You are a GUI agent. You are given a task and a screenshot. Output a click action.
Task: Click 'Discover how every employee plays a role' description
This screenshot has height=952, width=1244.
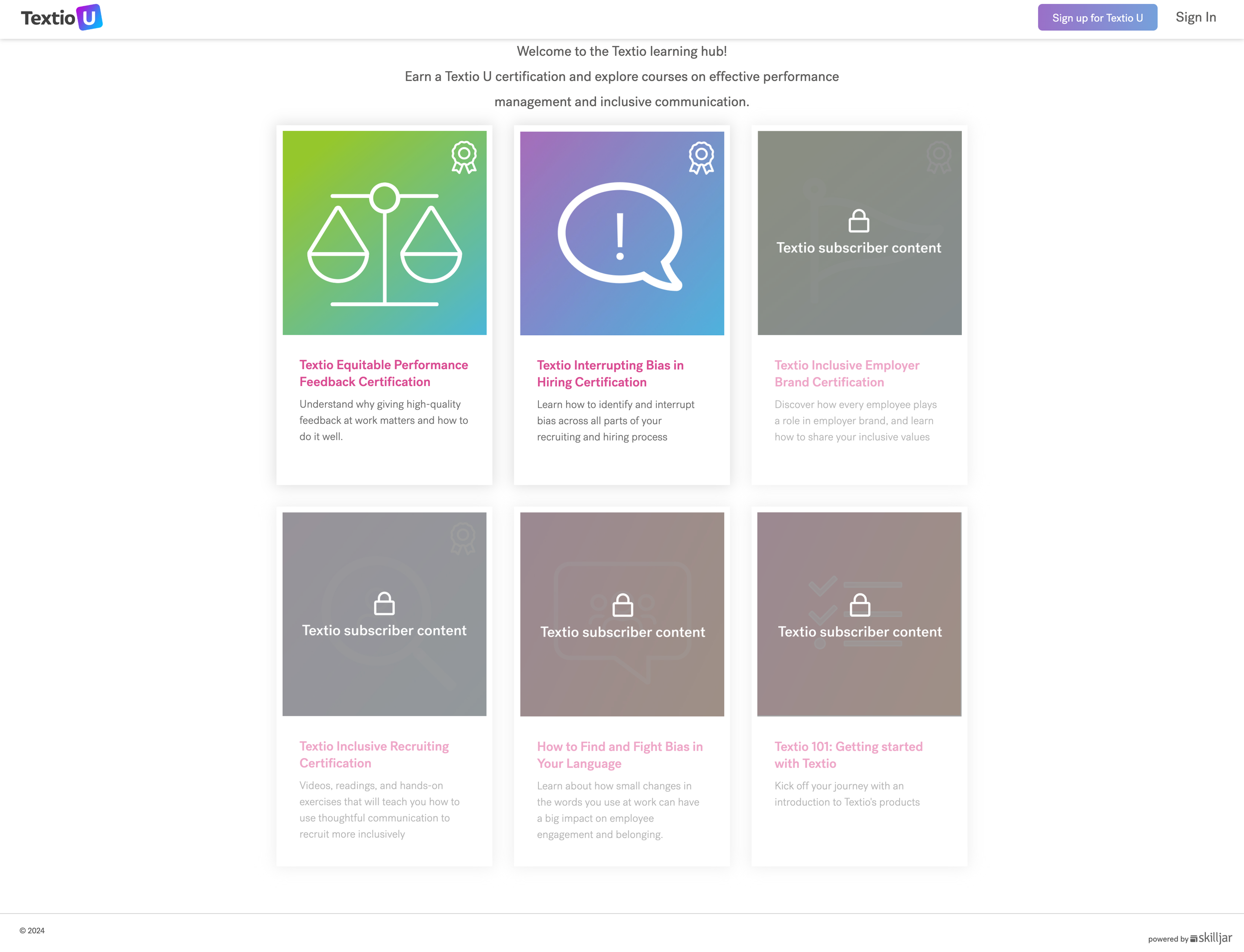pyautogui.click(x=855, y=420)
